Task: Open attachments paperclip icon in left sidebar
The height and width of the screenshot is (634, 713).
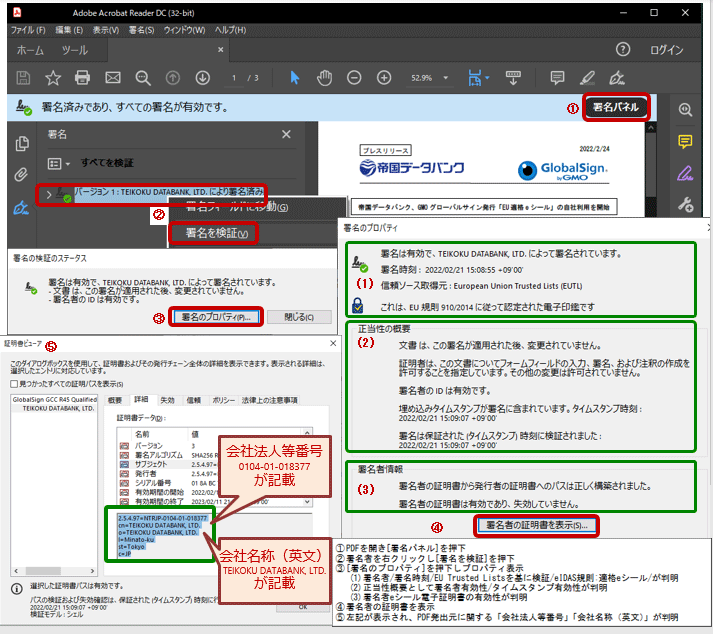Action: click(x=21, y=175)
